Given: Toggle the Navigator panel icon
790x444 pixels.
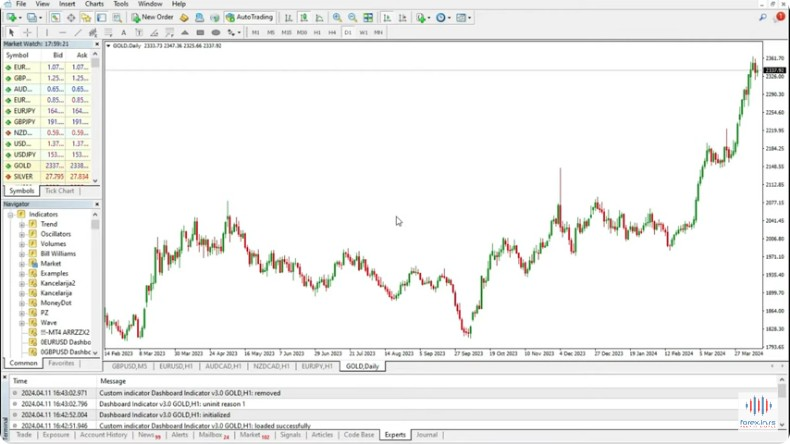Looking at the screenshot, I should (x=86, y=18).
